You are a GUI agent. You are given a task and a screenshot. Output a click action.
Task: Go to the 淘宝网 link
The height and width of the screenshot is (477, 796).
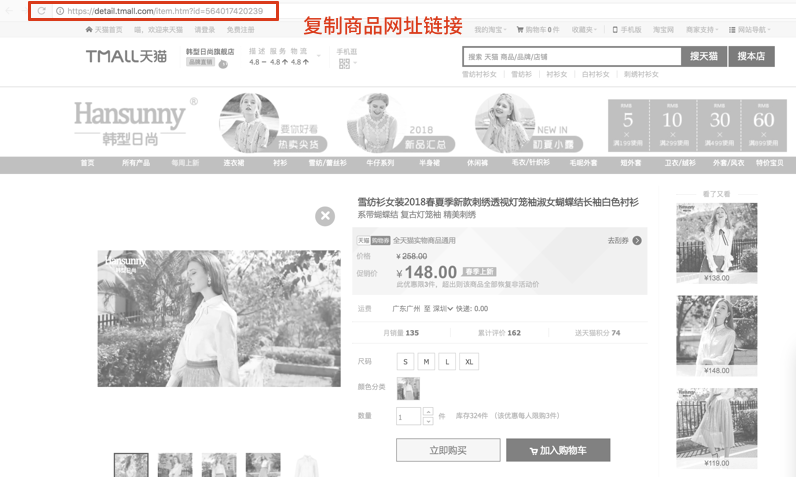664,29
